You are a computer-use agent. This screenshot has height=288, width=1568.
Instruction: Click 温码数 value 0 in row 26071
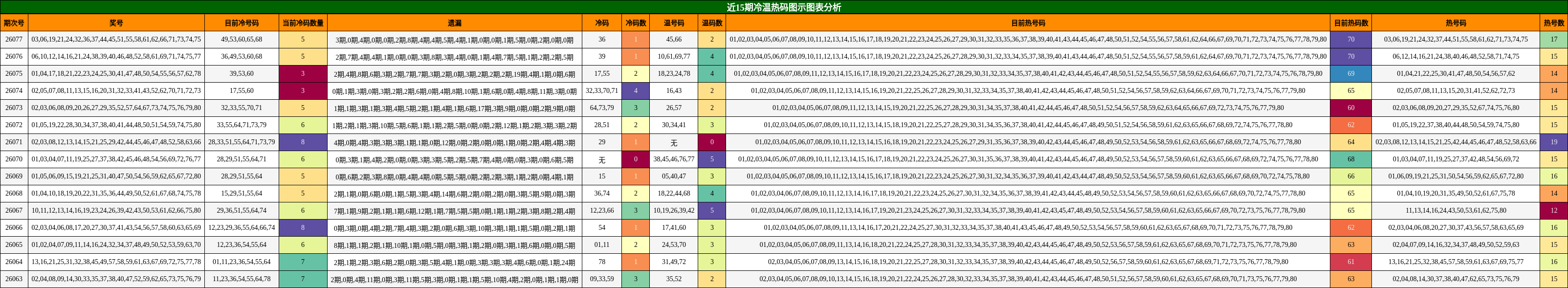click(x=712, y=142)
